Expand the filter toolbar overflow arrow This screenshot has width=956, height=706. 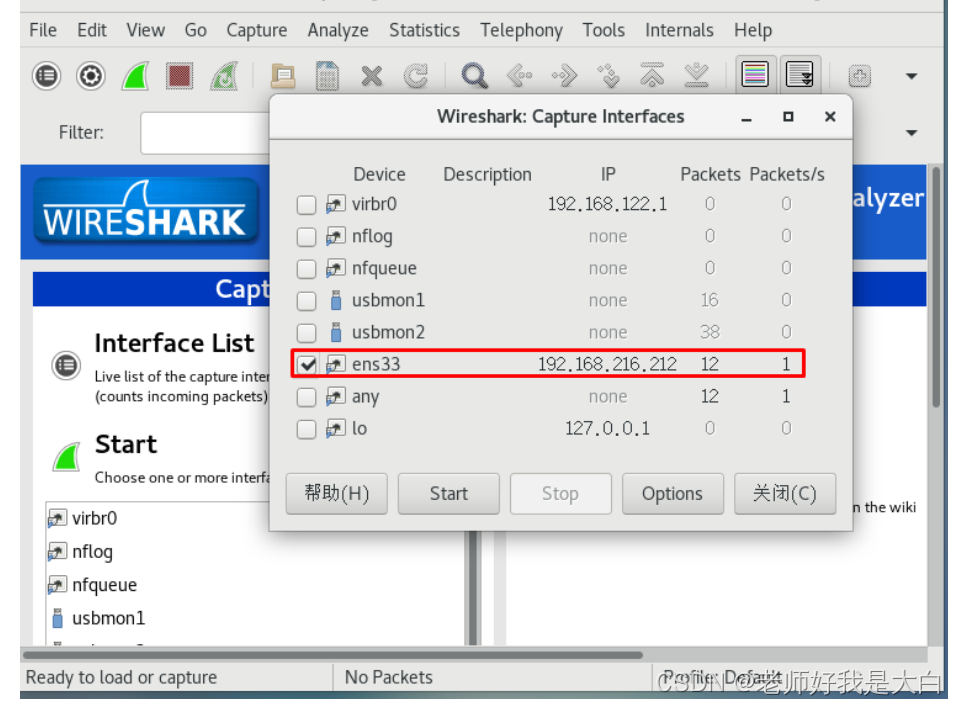point(911,132)
